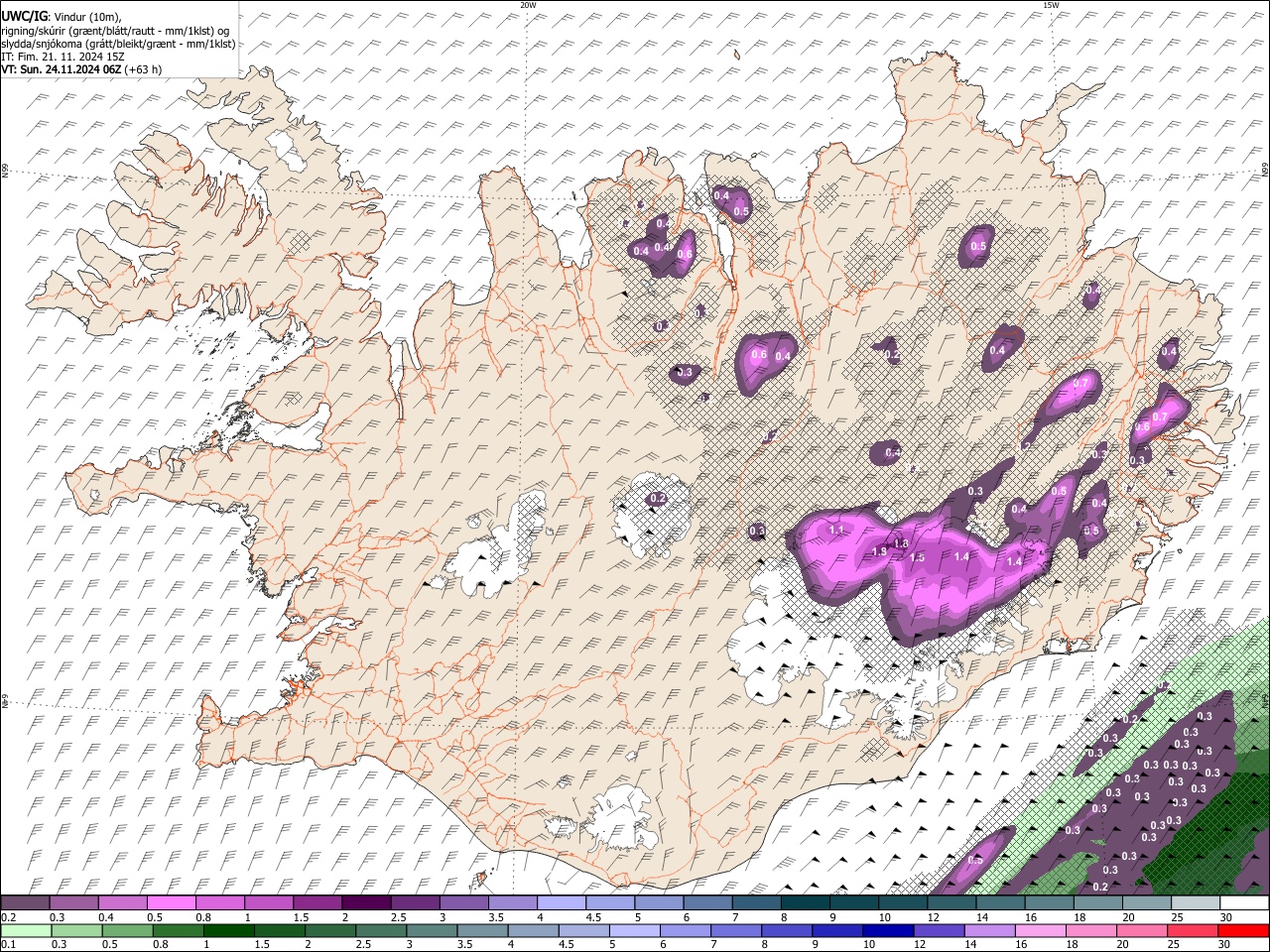Select the 3.5 swatch on the snow scale
1270x952 pixels.
pos(512,902)
